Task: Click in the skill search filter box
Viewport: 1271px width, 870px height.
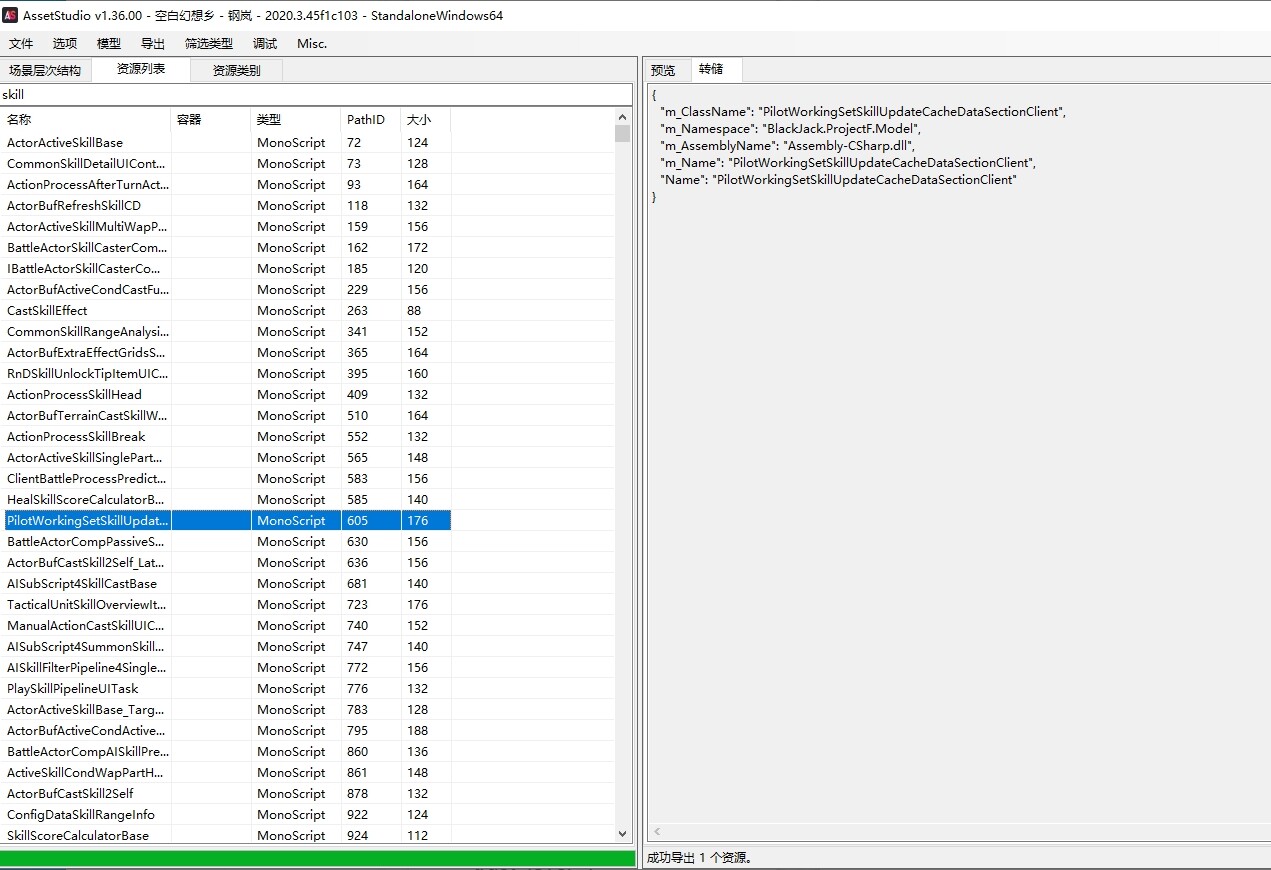Action: (316, 95)
